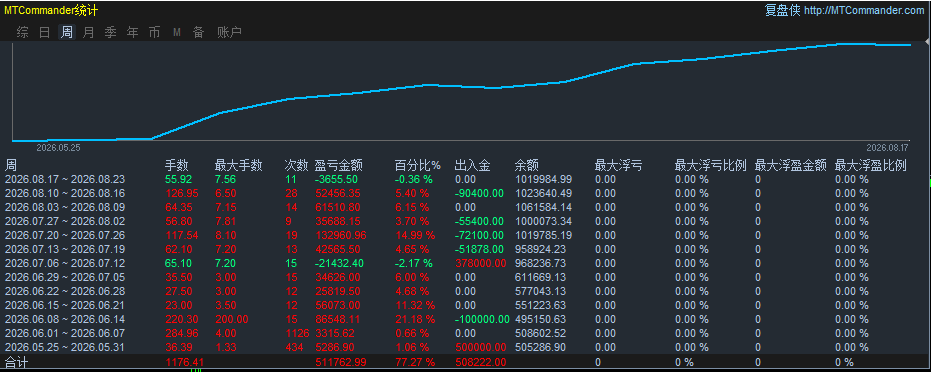Select week row 2026.06.01 ~ 2026.06.07
931x372 pixels.
466,333
